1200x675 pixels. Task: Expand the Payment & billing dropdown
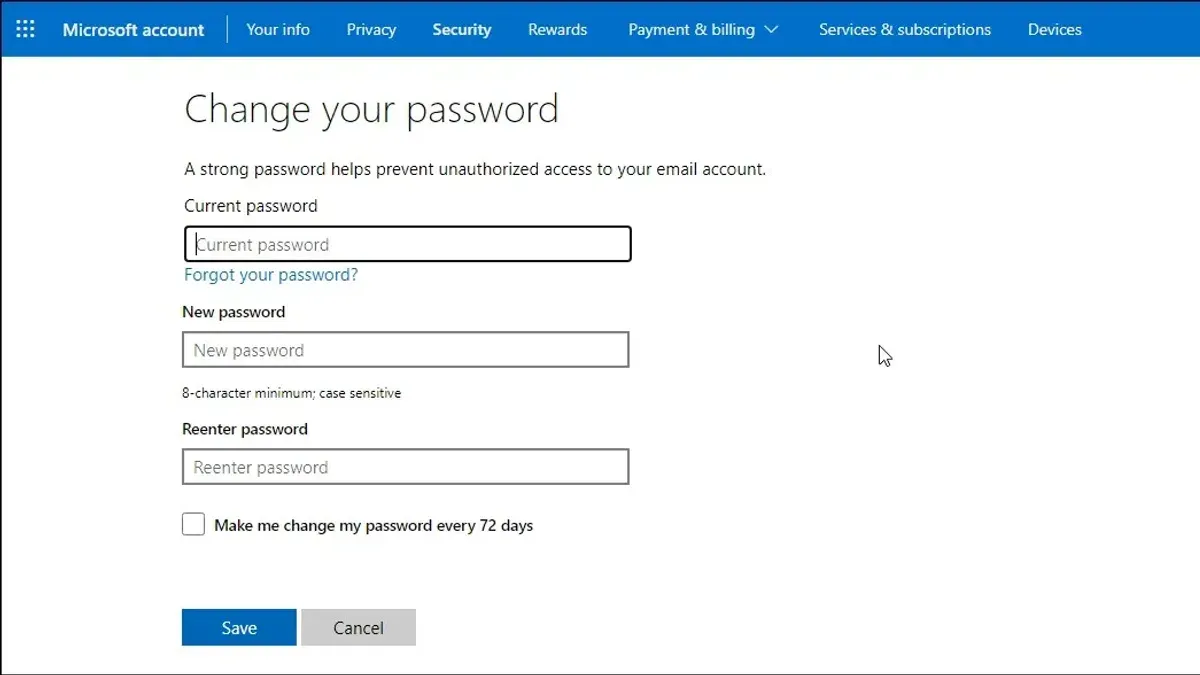click(703, 29)
